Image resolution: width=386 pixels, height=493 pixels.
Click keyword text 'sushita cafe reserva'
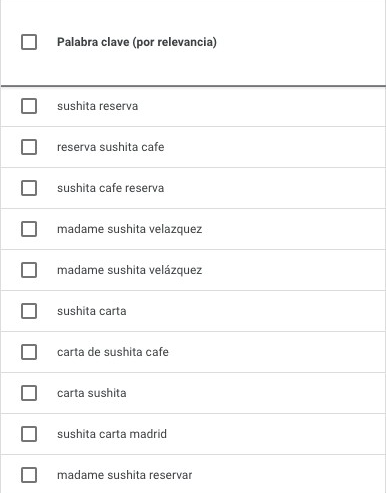[x=110, y=188]
